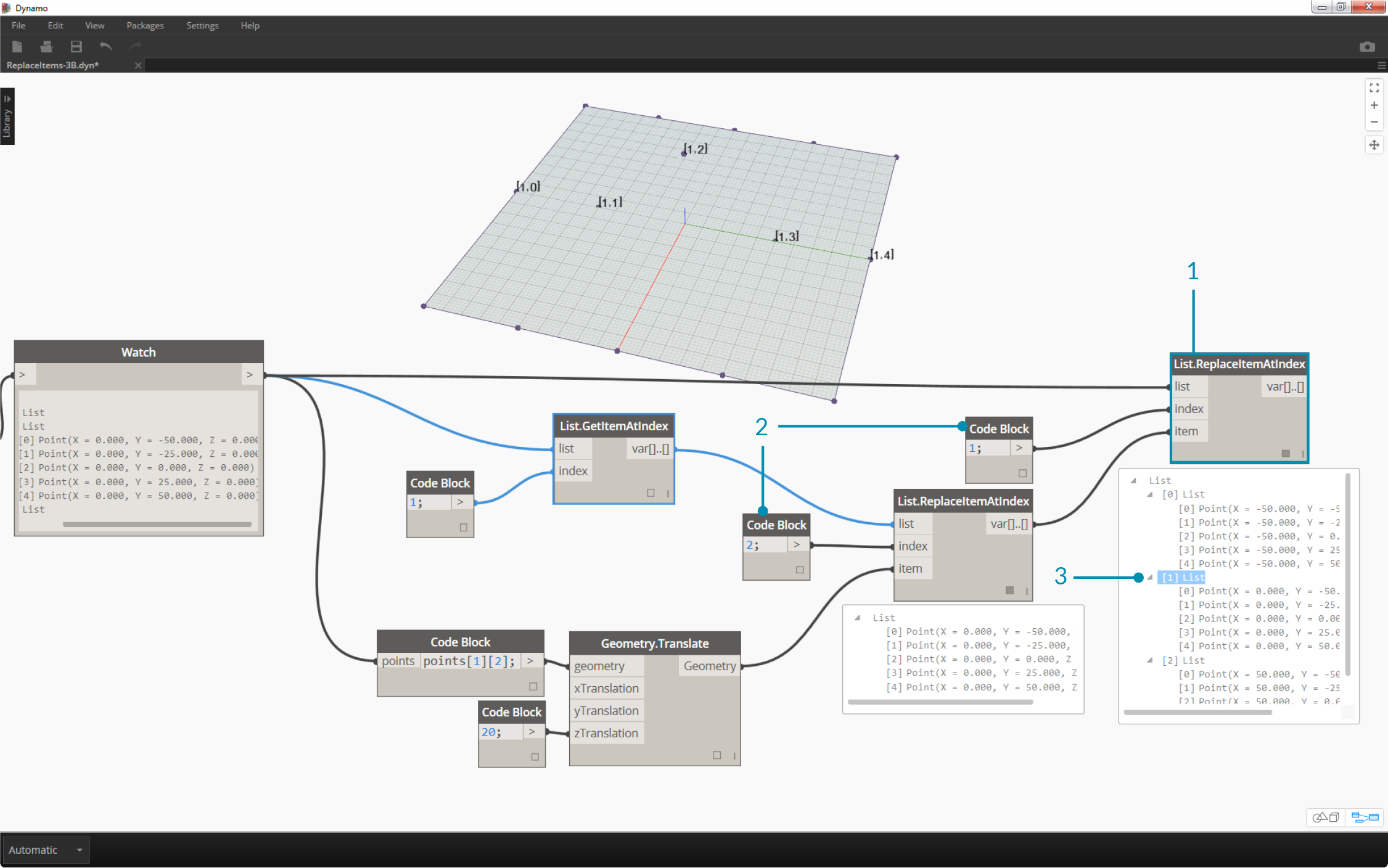Collapse the [2] List tree item

pyautogui.click(x=1149, y=660)
